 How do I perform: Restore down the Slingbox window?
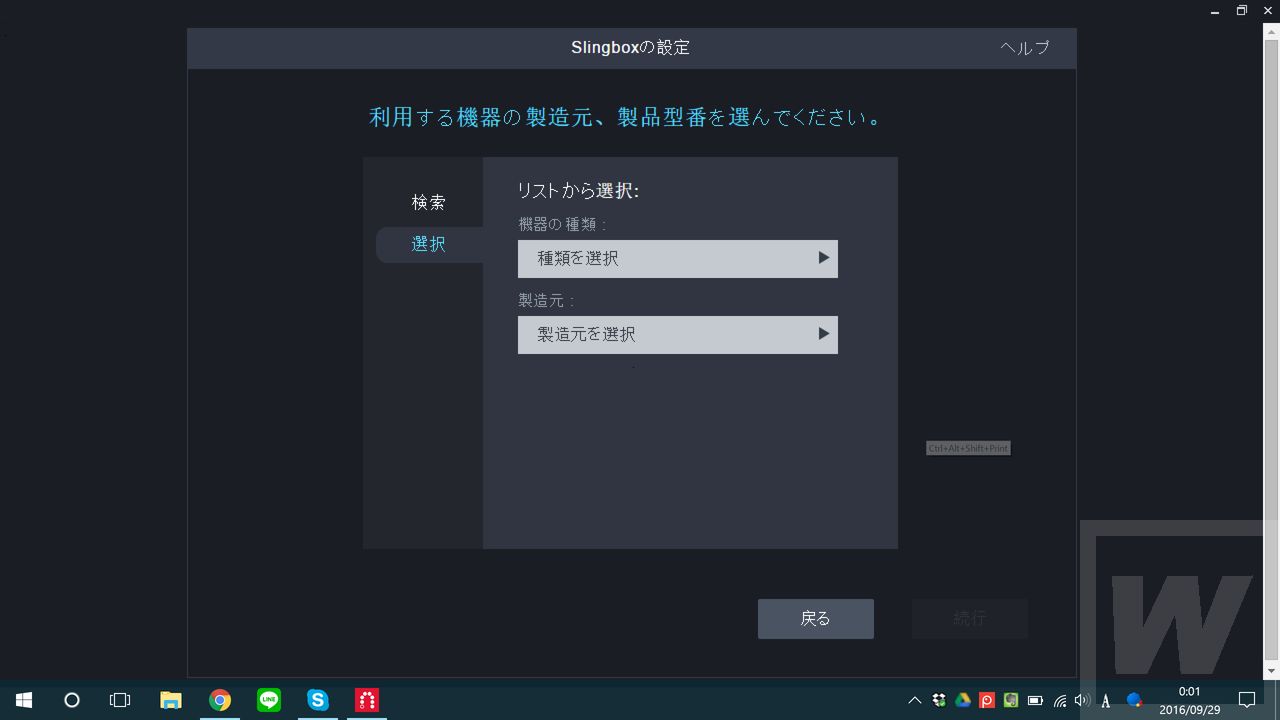click(1242, 10)
